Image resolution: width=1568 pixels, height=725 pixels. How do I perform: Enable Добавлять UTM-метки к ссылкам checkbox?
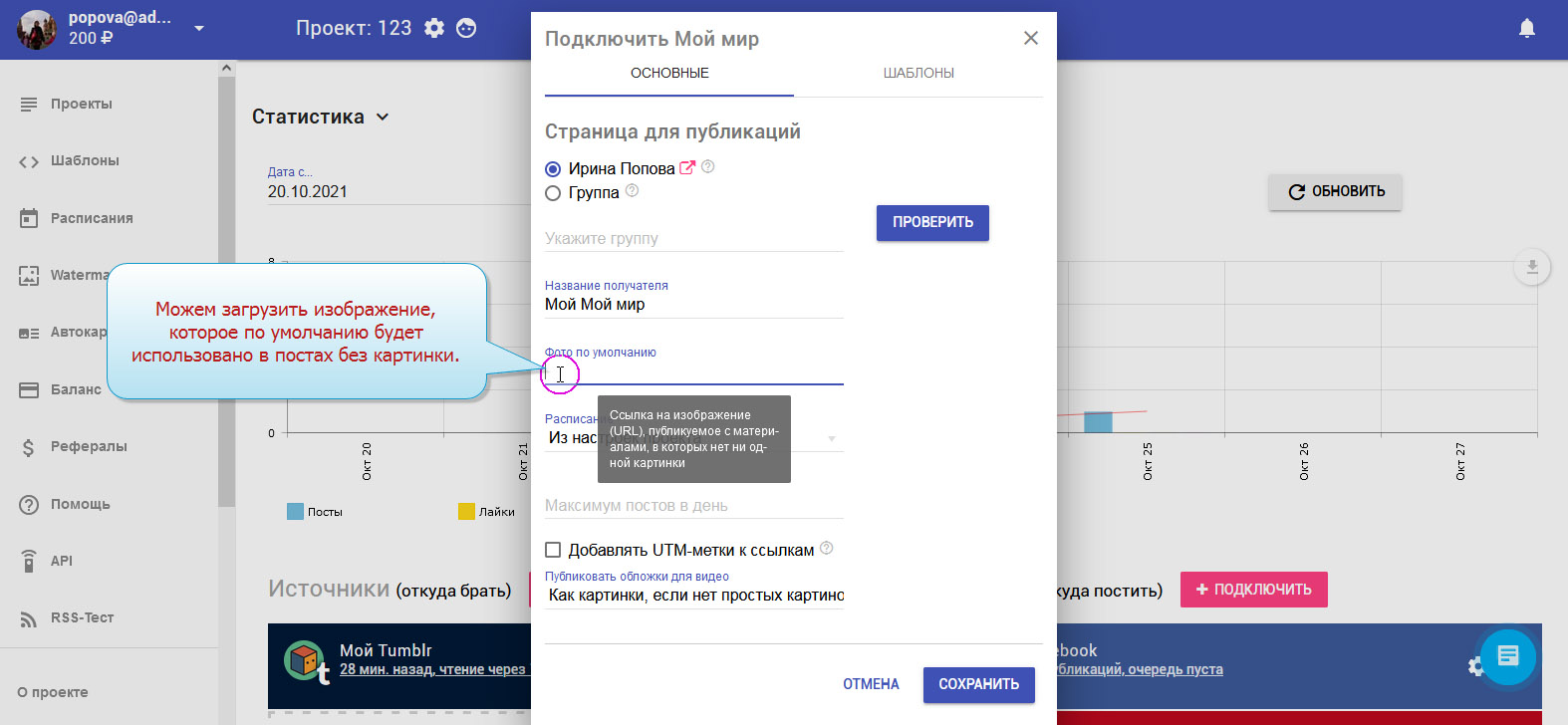553,550
